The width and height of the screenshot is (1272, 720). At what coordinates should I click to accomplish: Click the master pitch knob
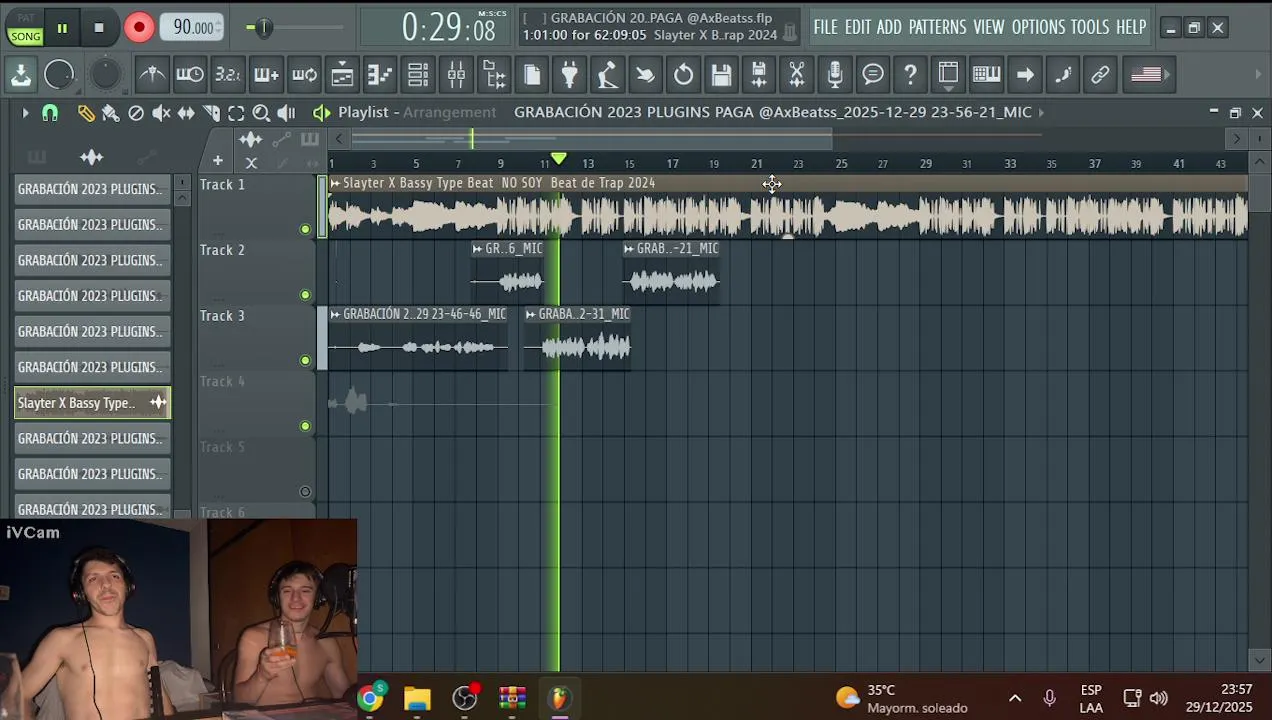[x=105, y=74]
